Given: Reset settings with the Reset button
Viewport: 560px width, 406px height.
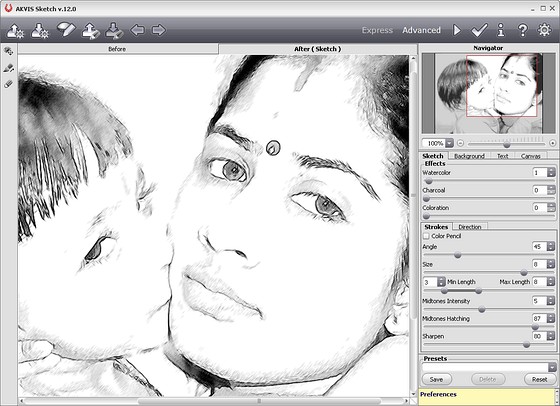Looking at the screenshot, I should pos(539,379).
